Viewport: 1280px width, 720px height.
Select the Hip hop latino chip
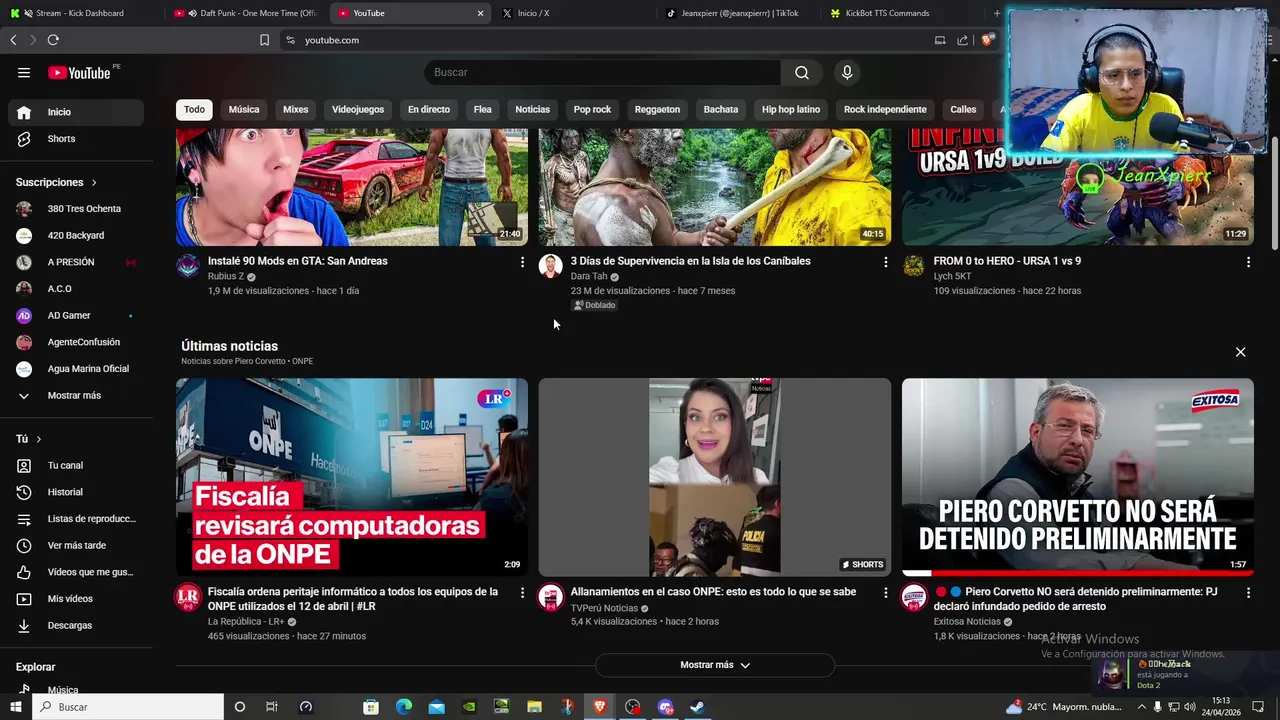coord(791,109)
